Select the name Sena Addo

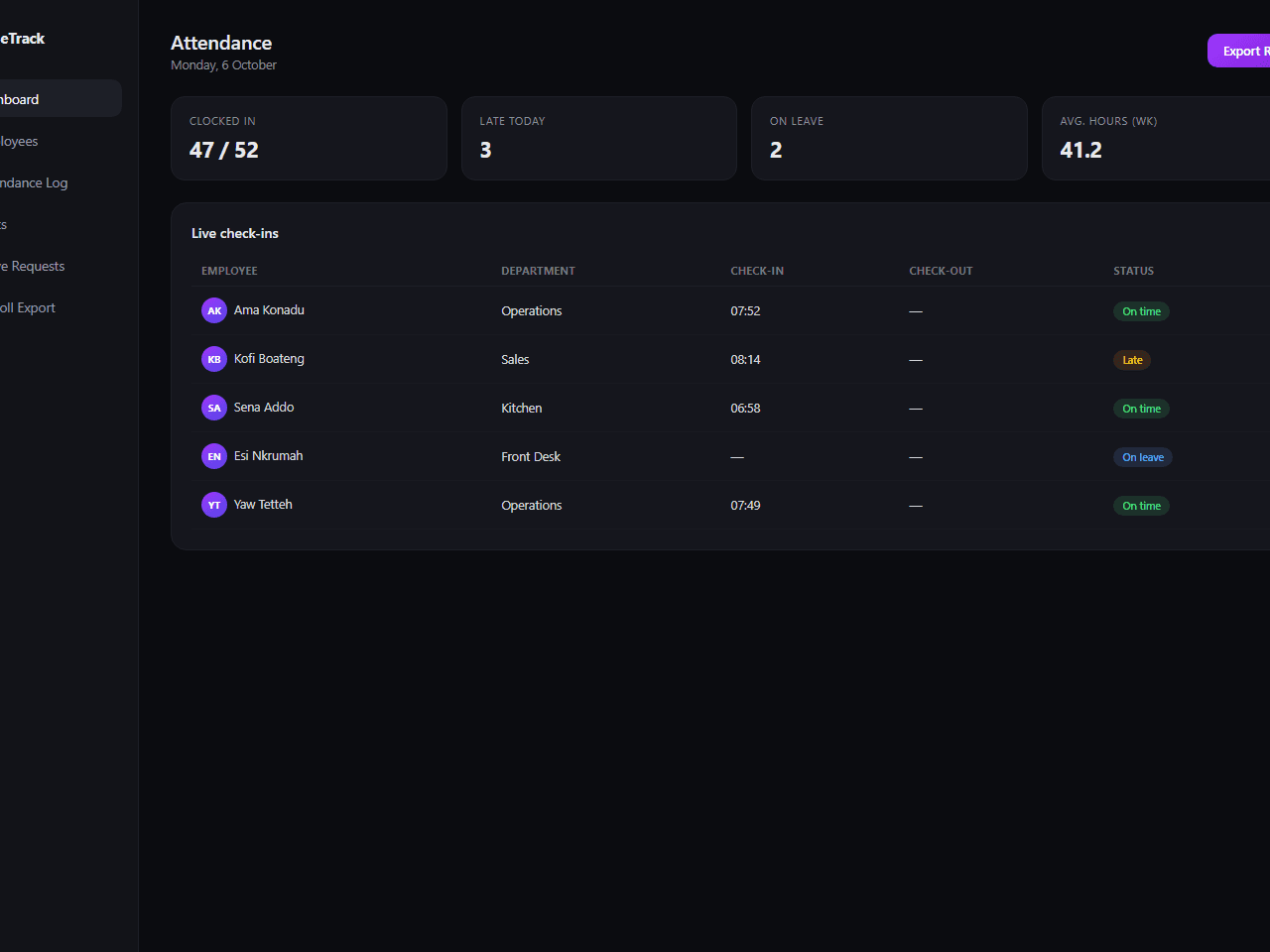(x=264, y=408)
